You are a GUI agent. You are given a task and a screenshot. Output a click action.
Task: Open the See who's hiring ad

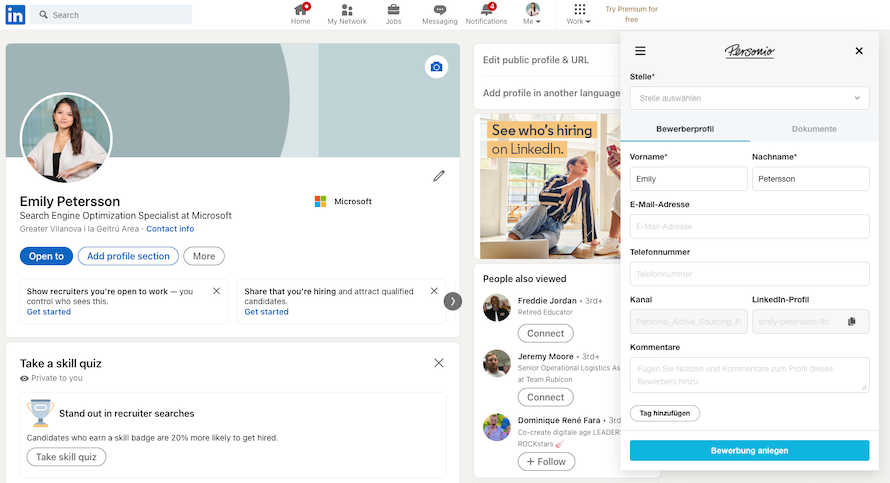(x=550, y=186)
